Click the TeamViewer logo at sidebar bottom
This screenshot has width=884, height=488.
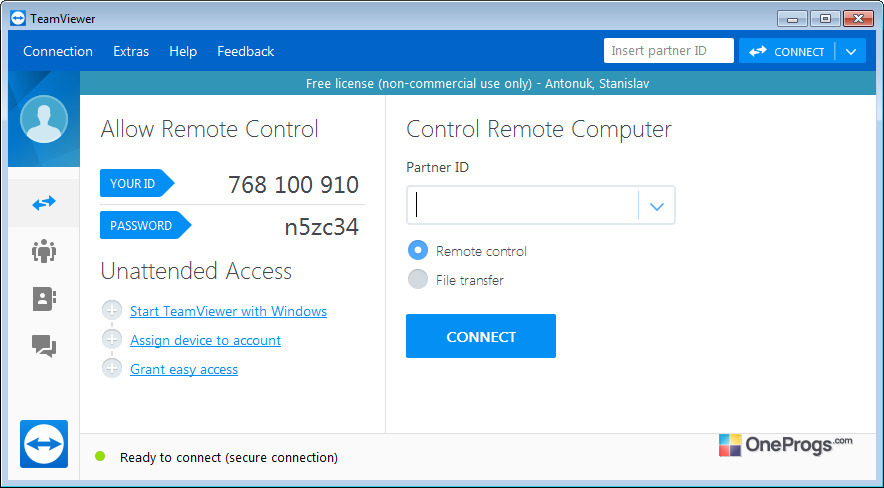pos(44,444)
